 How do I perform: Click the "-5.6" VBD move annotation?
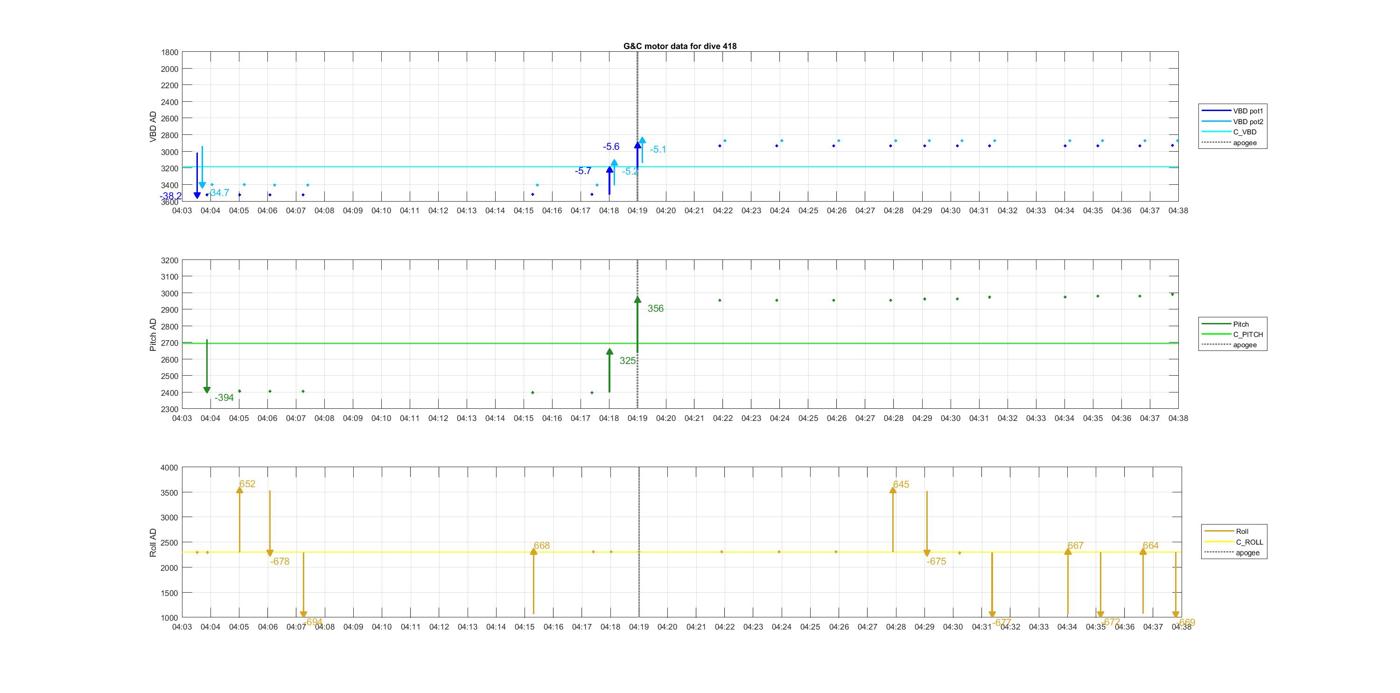click(x=611, y=147)
